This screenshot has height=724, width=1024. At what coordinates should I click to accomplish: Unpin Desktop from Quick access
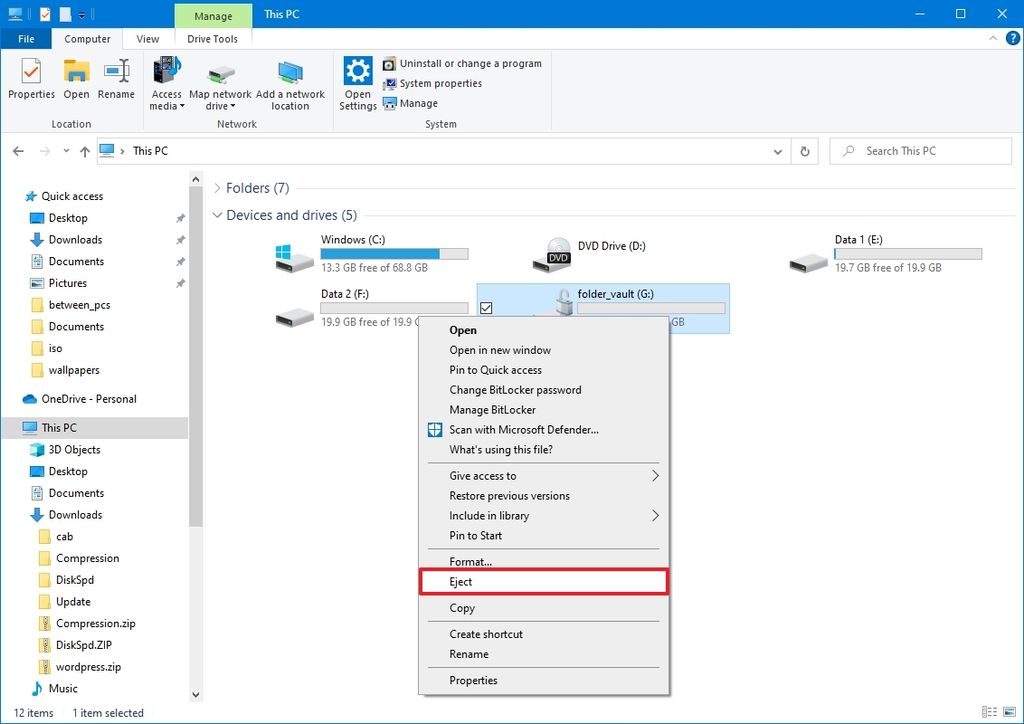click(x=181, y=218)
